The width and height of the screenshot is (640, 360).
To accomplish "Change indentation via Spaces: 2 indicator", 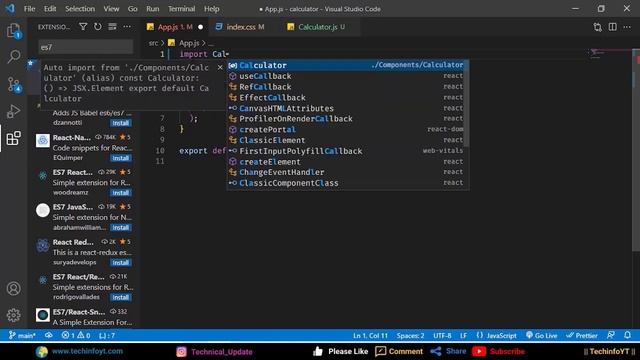I will tap(410, 336).
